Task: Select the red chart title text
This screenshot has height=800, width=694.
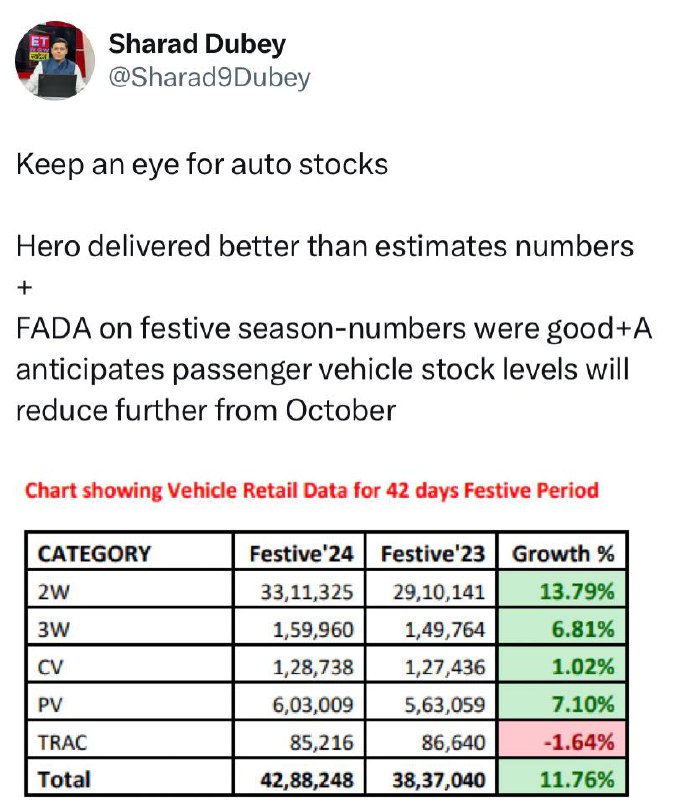Action: coord(311,490)
